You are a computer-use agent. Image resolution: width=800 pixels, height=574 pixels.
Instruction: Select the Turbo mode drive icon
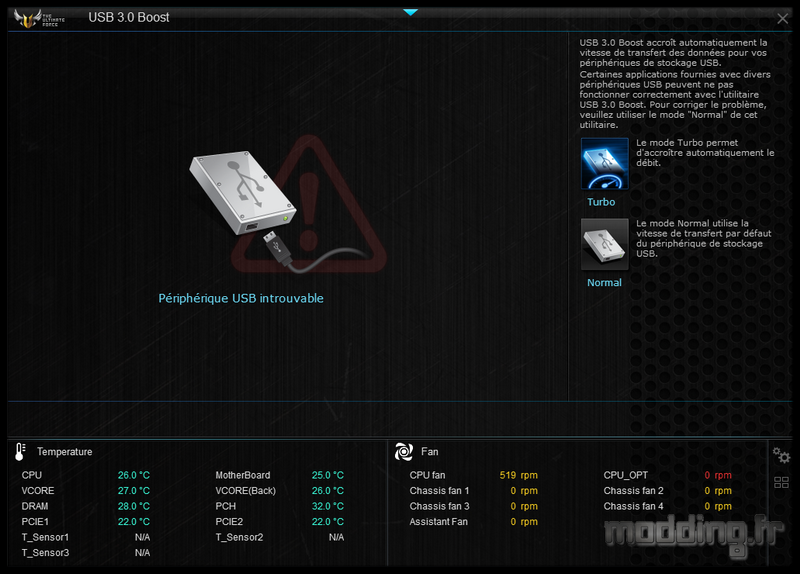tap(605, 164)
